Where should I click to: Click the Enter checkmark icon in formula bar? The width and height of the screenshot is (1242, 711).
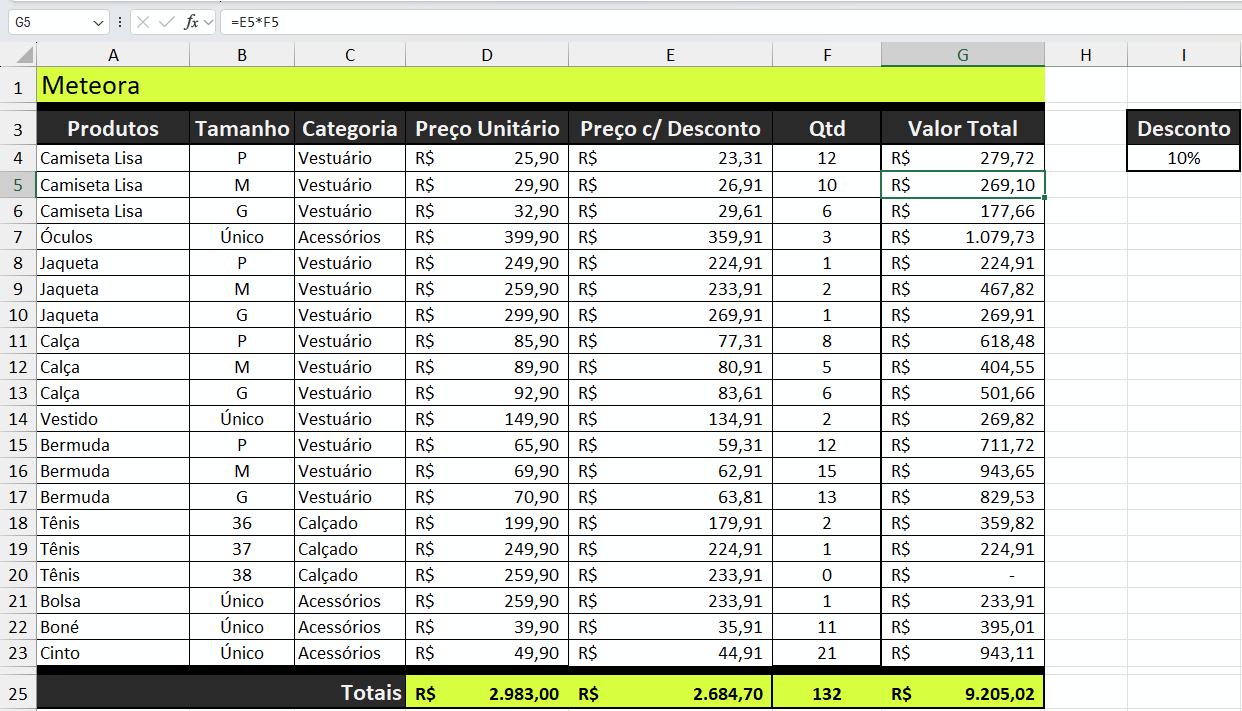(x=167, y=21)
